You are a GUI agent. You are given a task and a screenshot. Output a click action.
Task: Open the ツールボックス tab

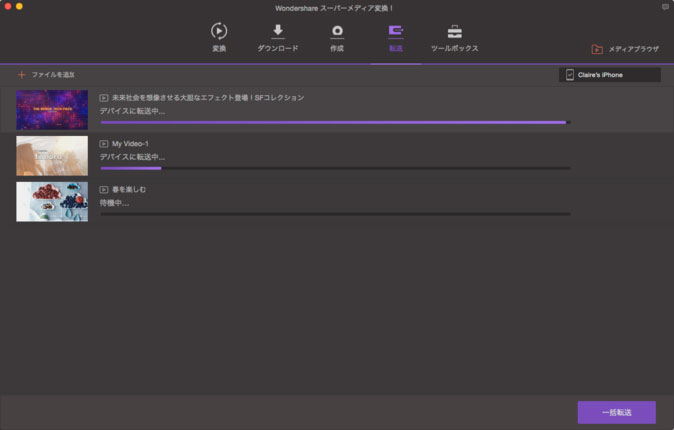coord(455,38)
